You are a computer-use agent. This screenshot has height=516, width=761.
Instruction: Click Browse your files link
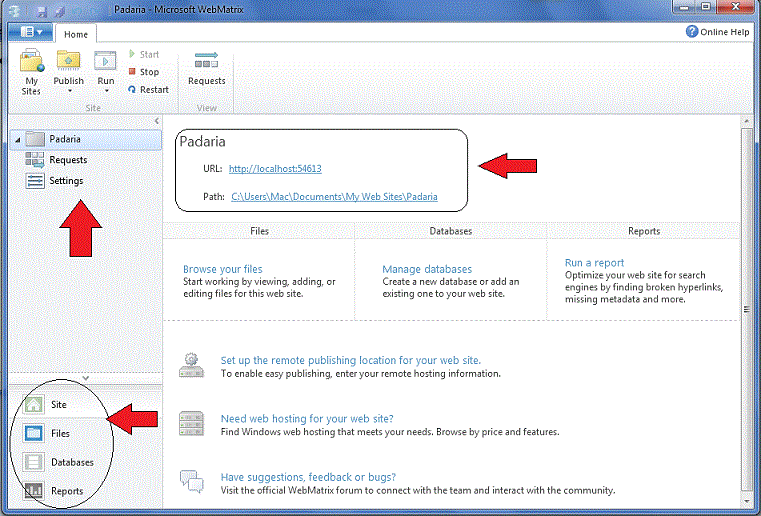(x=223, y=269)
